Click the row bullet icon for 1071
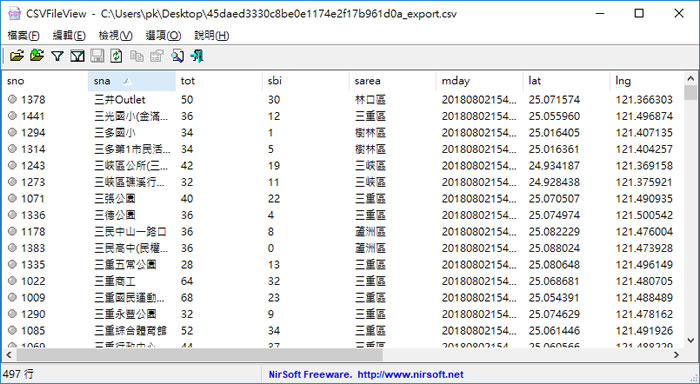The image size is (700, 384). pos(12,198)
